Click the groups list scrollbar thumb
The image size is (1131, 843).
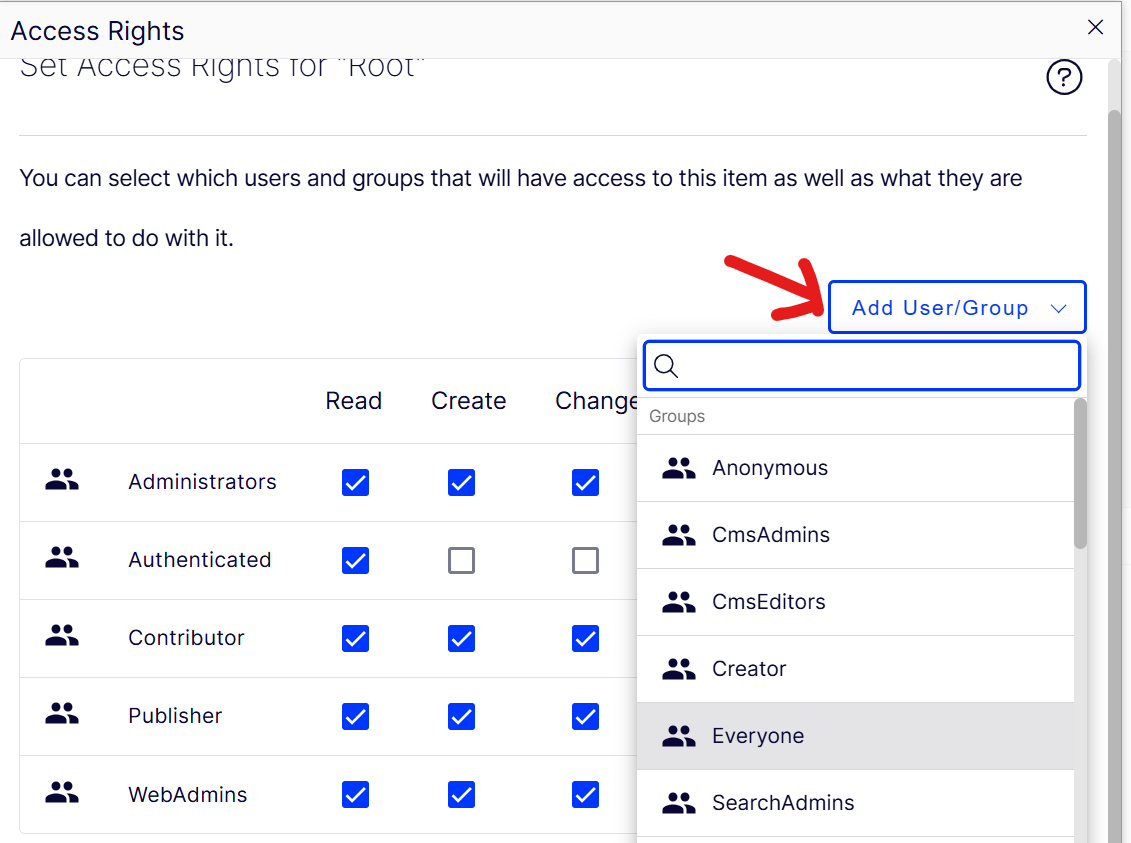coord(1080,475)
